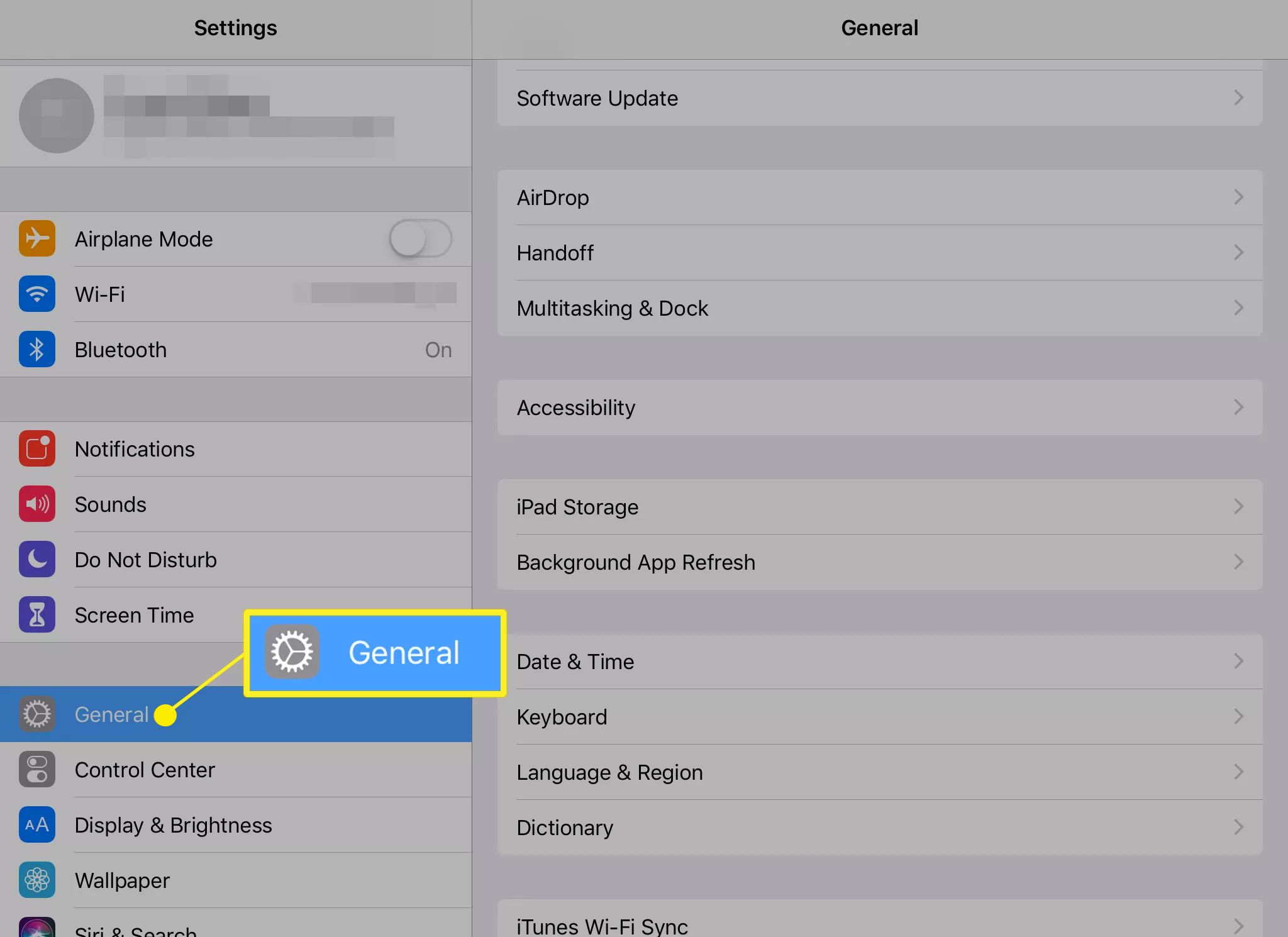
Task: Open Screen Time settings
Action: (x=236, y=614)
